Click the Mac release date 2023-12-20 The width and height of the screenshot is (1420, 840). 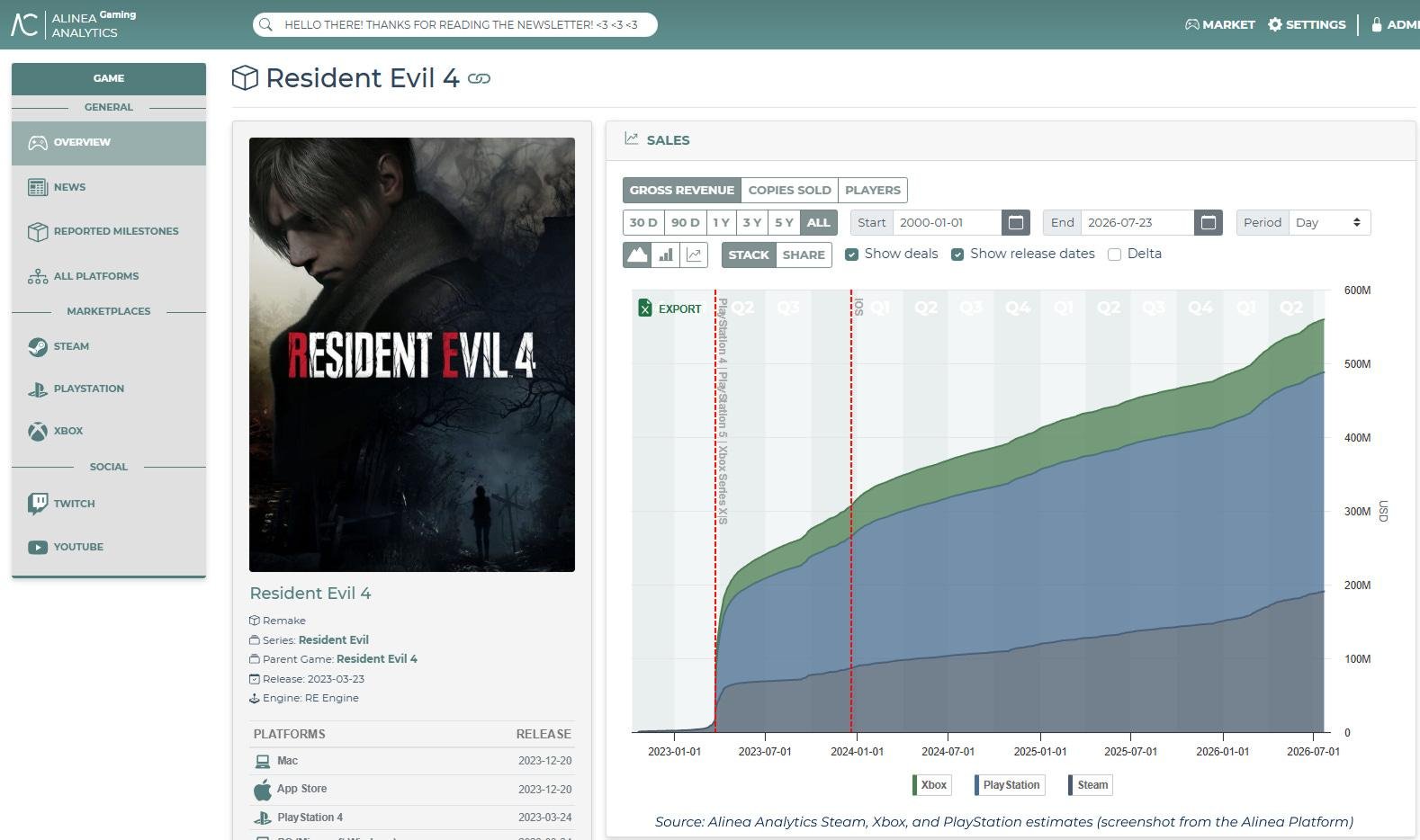coord(544,761)
